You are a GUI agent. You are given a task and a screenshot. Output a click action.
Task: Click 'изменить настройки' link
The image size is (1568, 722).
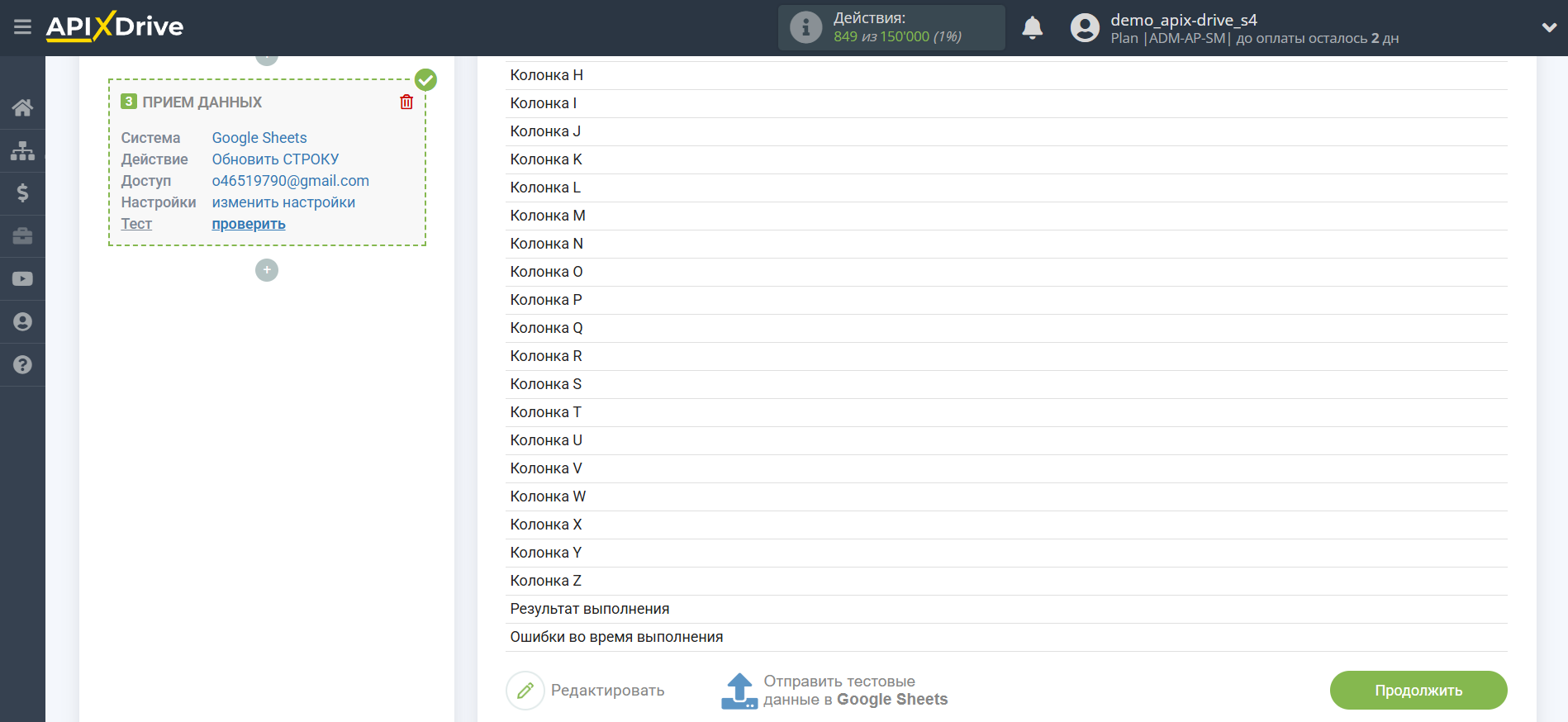[x=283, y=202]
